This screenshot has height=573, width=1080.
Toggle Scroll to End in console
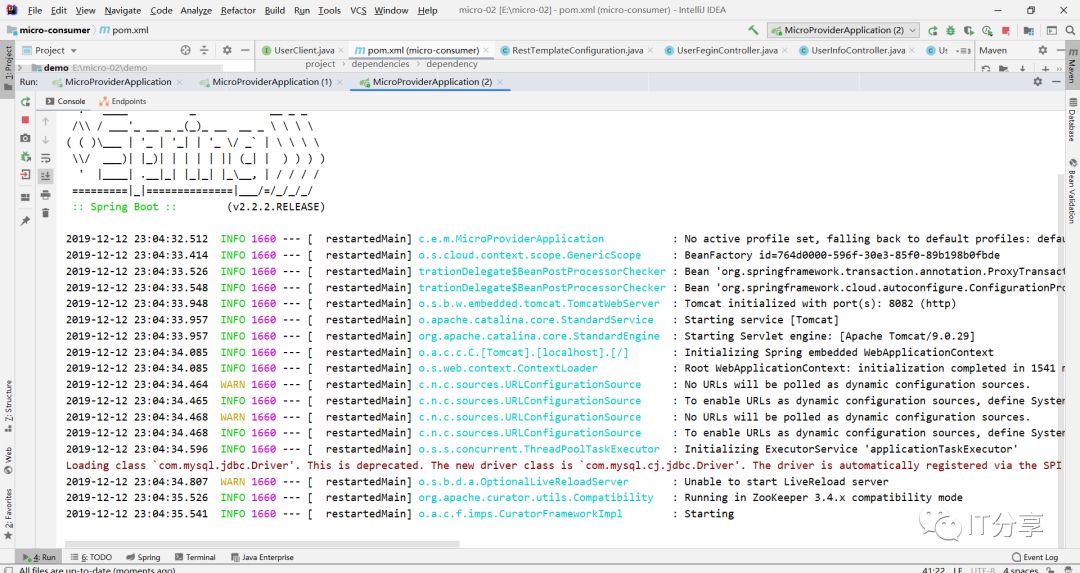click(45, 176)
